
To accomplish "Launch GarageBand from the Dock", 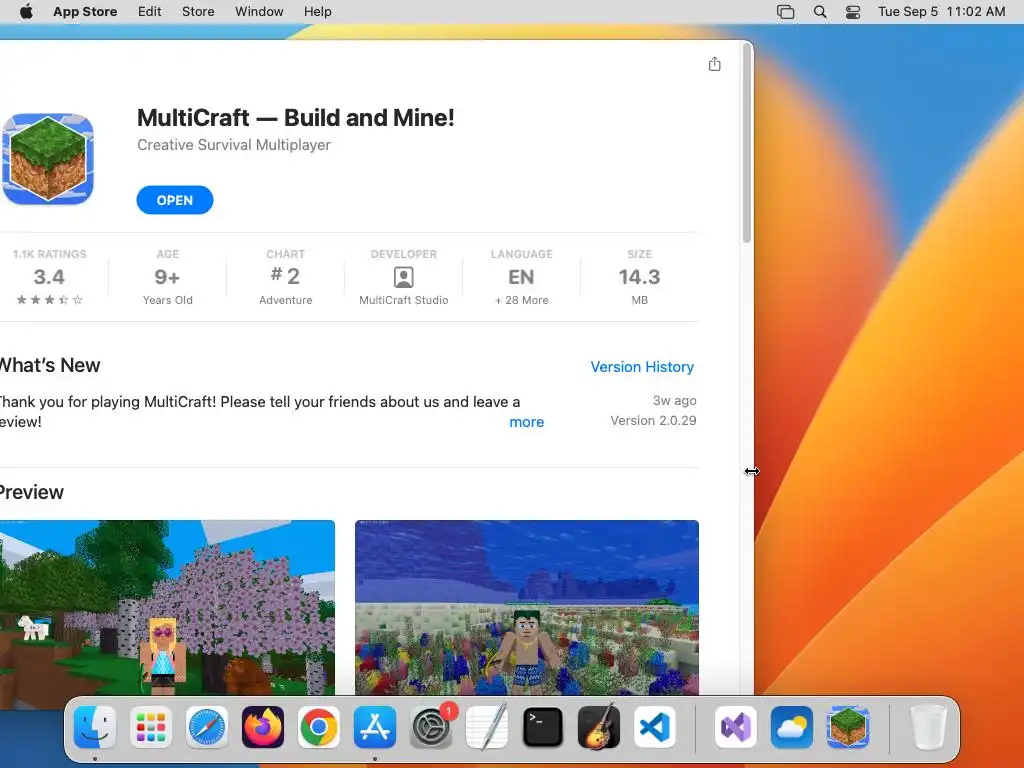I will click(x=599, y=727).
